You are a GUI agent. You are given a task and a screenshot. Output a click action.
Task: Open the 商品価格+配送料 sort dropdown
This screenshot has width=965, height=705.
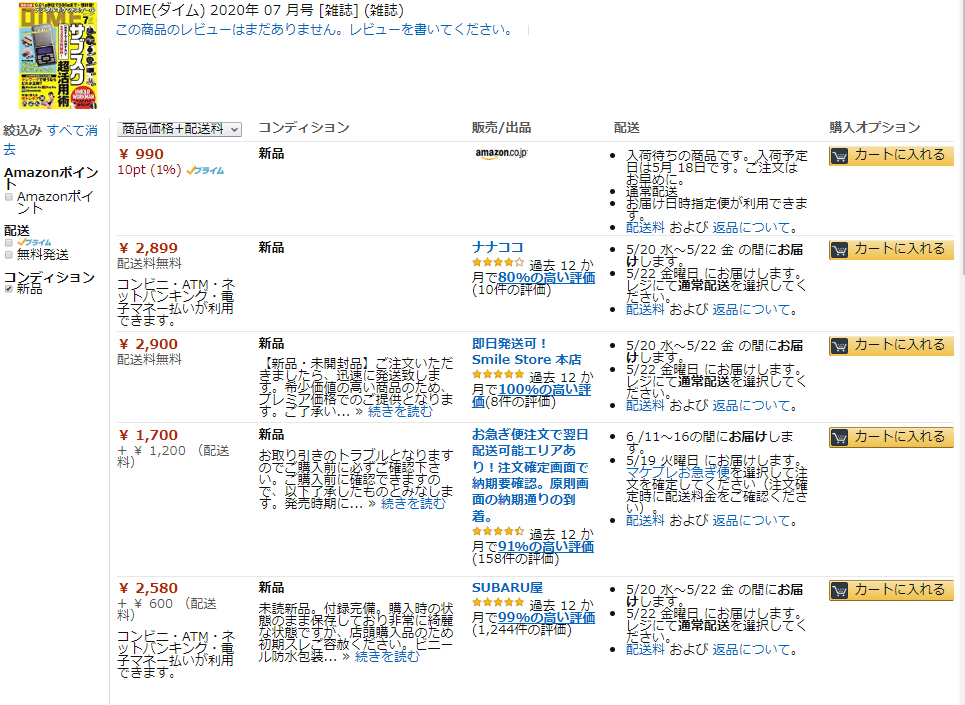click(x=179, y=129)
